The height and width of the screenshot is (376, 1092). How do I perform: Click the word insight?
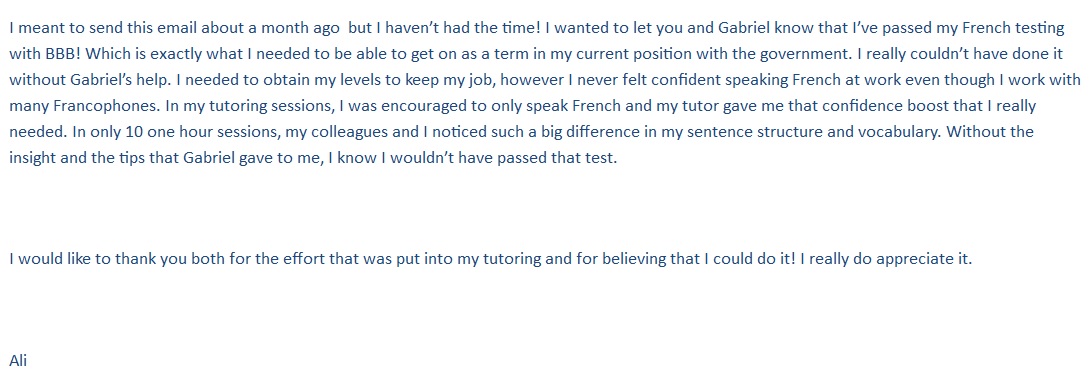pyautogui.click(x=30, y=157)
